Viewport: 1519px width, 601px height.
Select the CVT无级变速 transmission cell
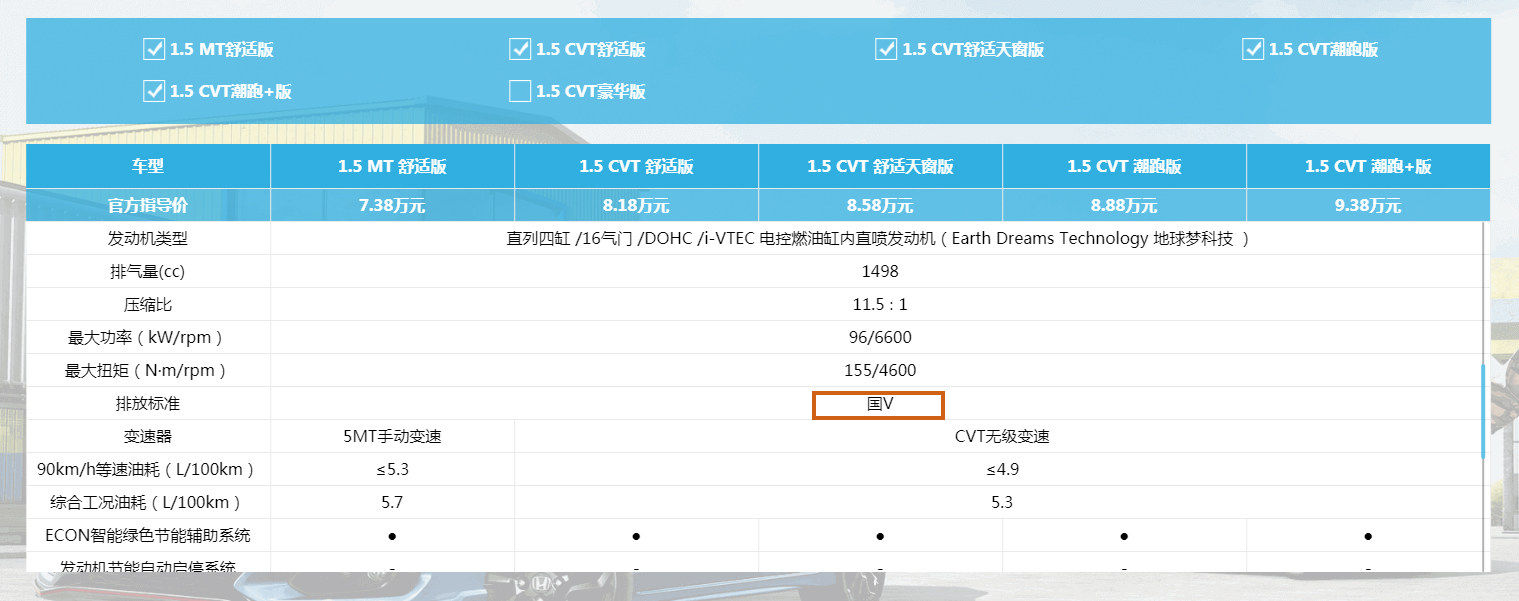pos(1001,437)
